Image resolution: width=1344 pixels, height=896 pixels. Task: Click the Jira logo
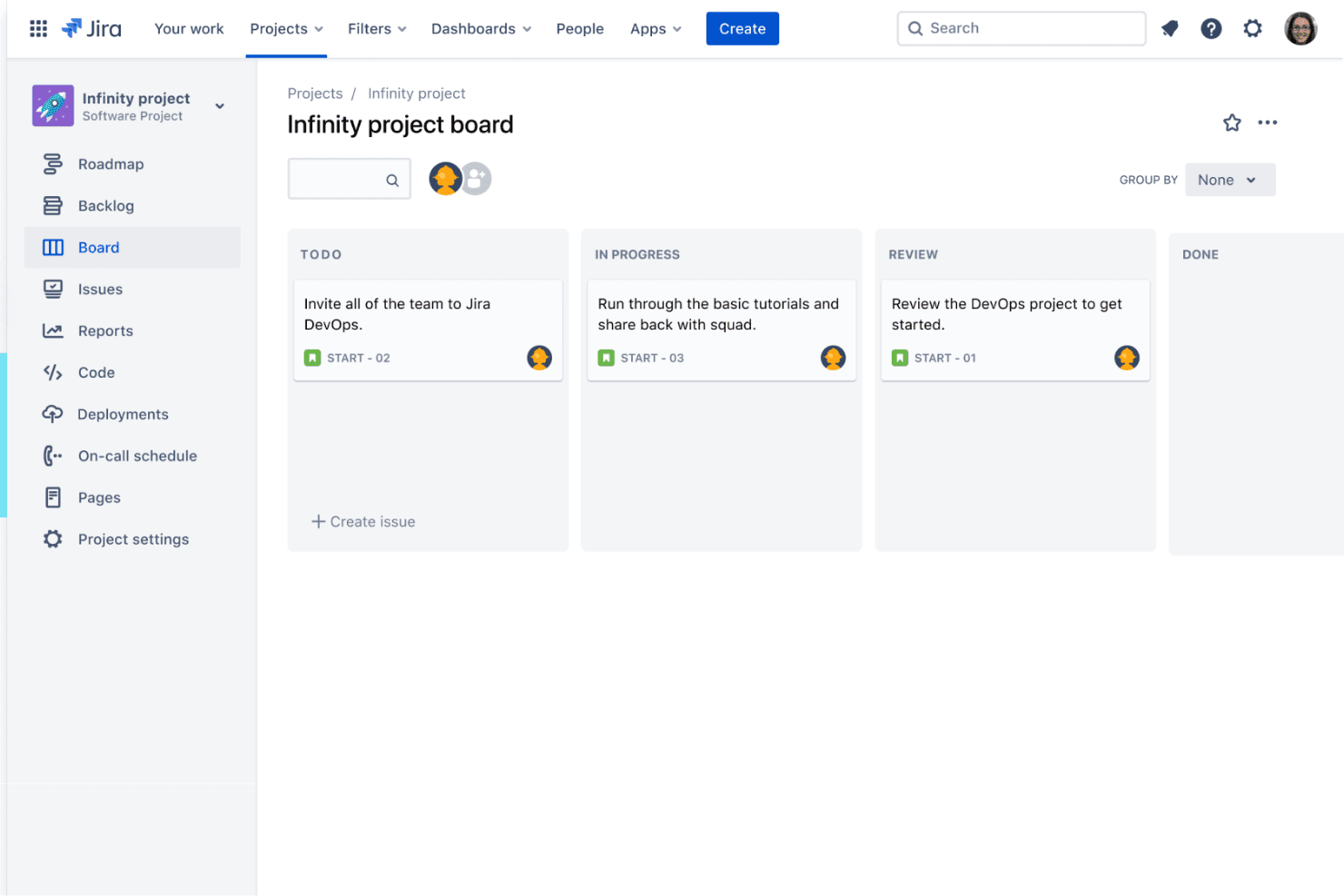point(92,29)
